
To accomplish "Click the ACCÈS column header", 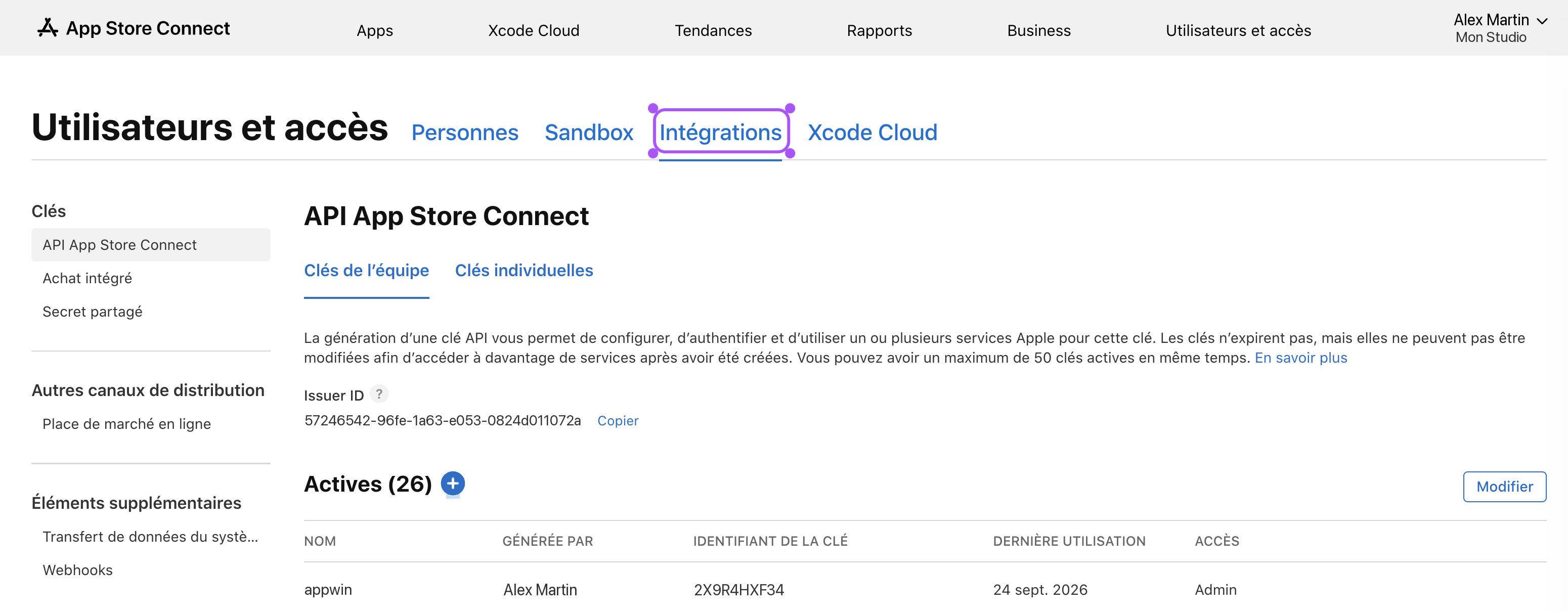I will pyautogui.click(x=1217, y=541).
